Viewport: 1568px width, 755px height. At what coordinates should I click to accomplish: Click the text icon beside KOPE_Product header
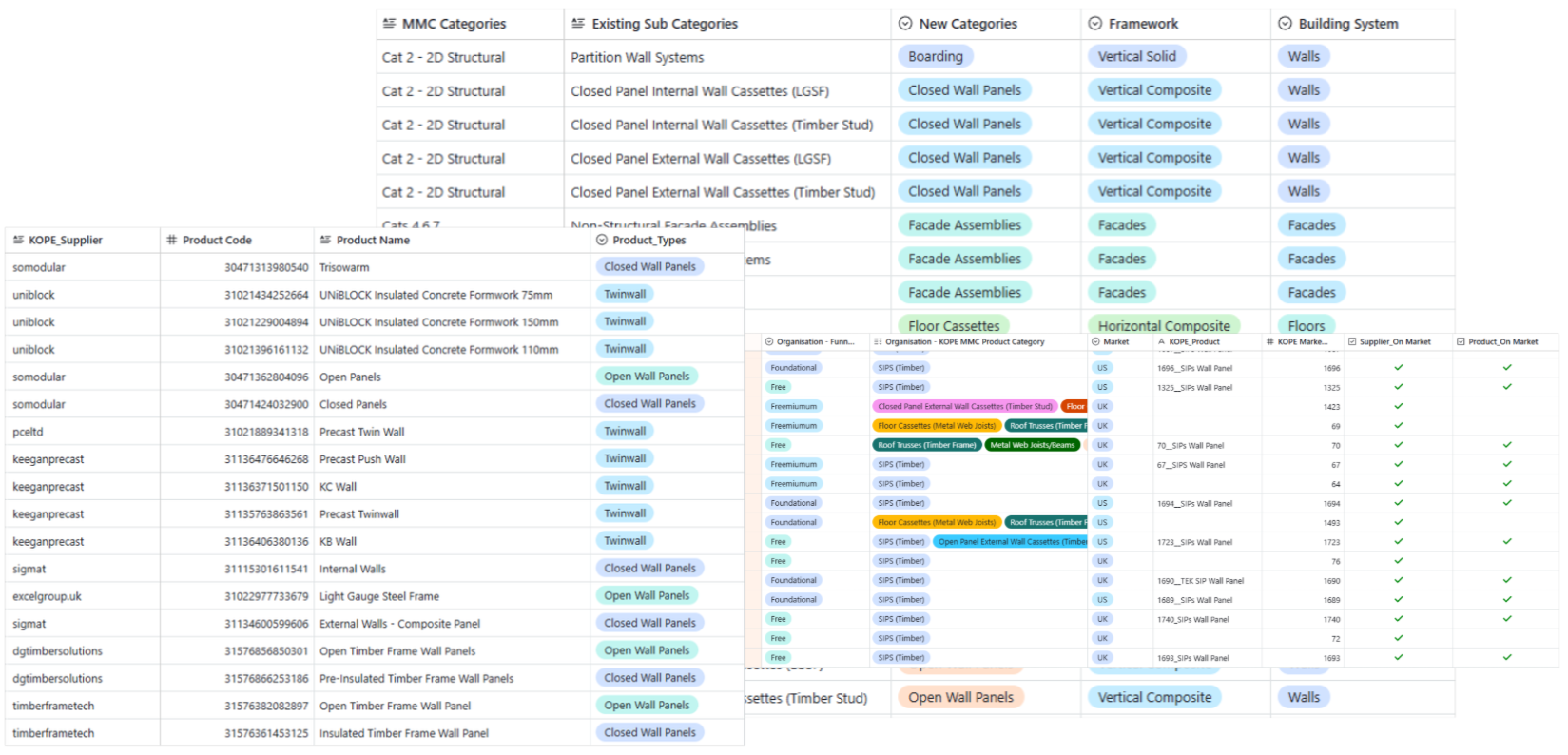tap(1161, 342)
